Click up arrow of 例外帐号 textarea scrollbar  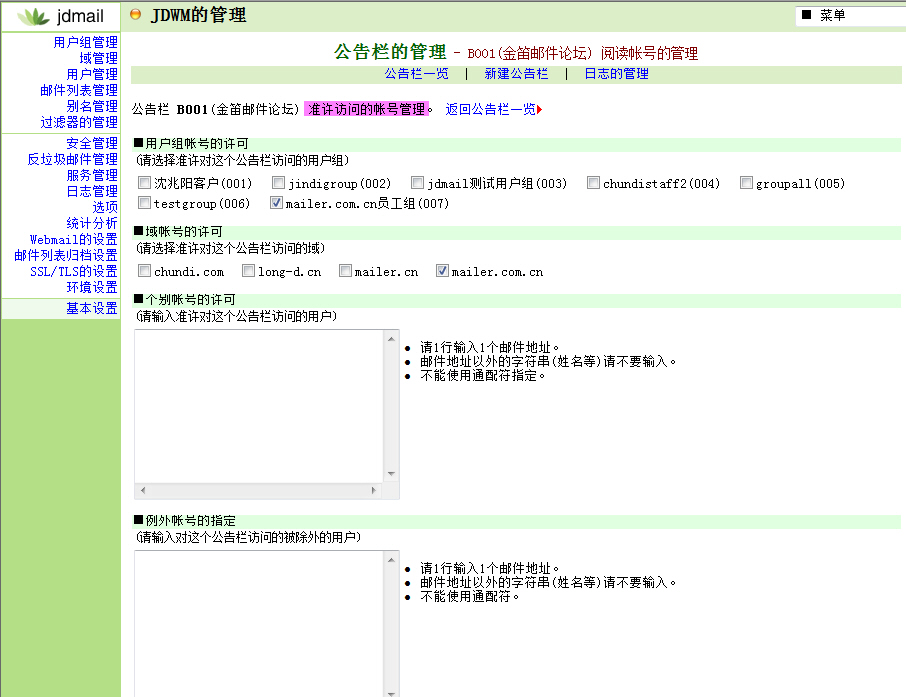[x=391, y=559]
